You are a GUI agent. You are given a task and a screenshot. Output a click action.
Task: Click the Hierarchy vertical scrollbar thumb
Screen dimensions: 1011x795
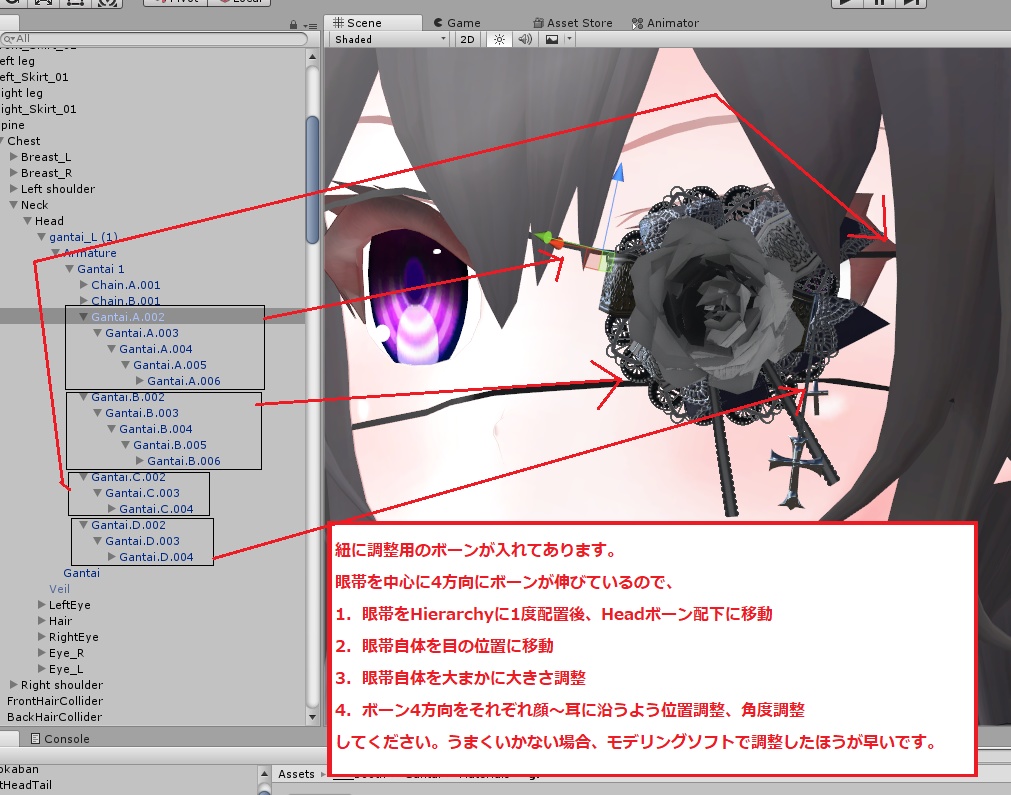(x=312, y=179)
